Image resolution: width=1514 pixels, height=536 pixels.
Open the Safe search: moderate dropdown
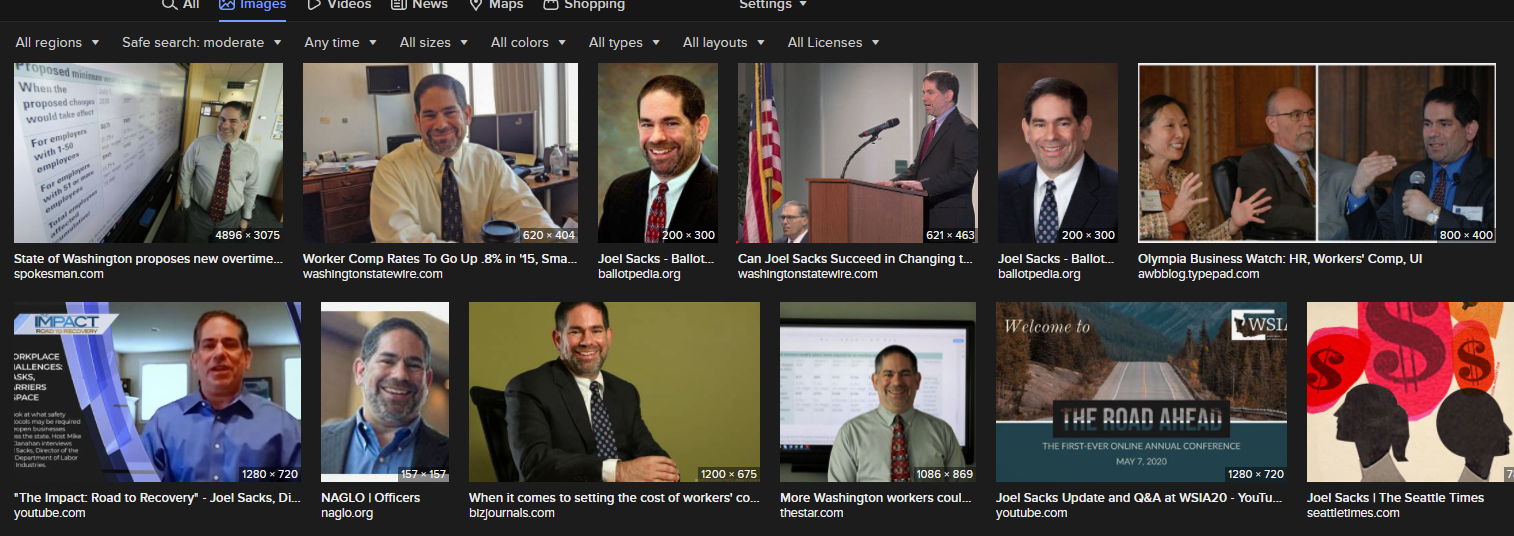202,42
